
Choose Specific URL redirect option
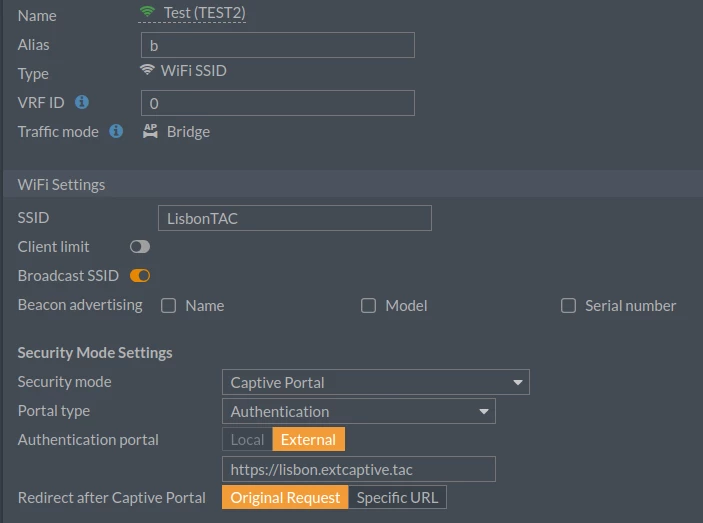[397, 497]
